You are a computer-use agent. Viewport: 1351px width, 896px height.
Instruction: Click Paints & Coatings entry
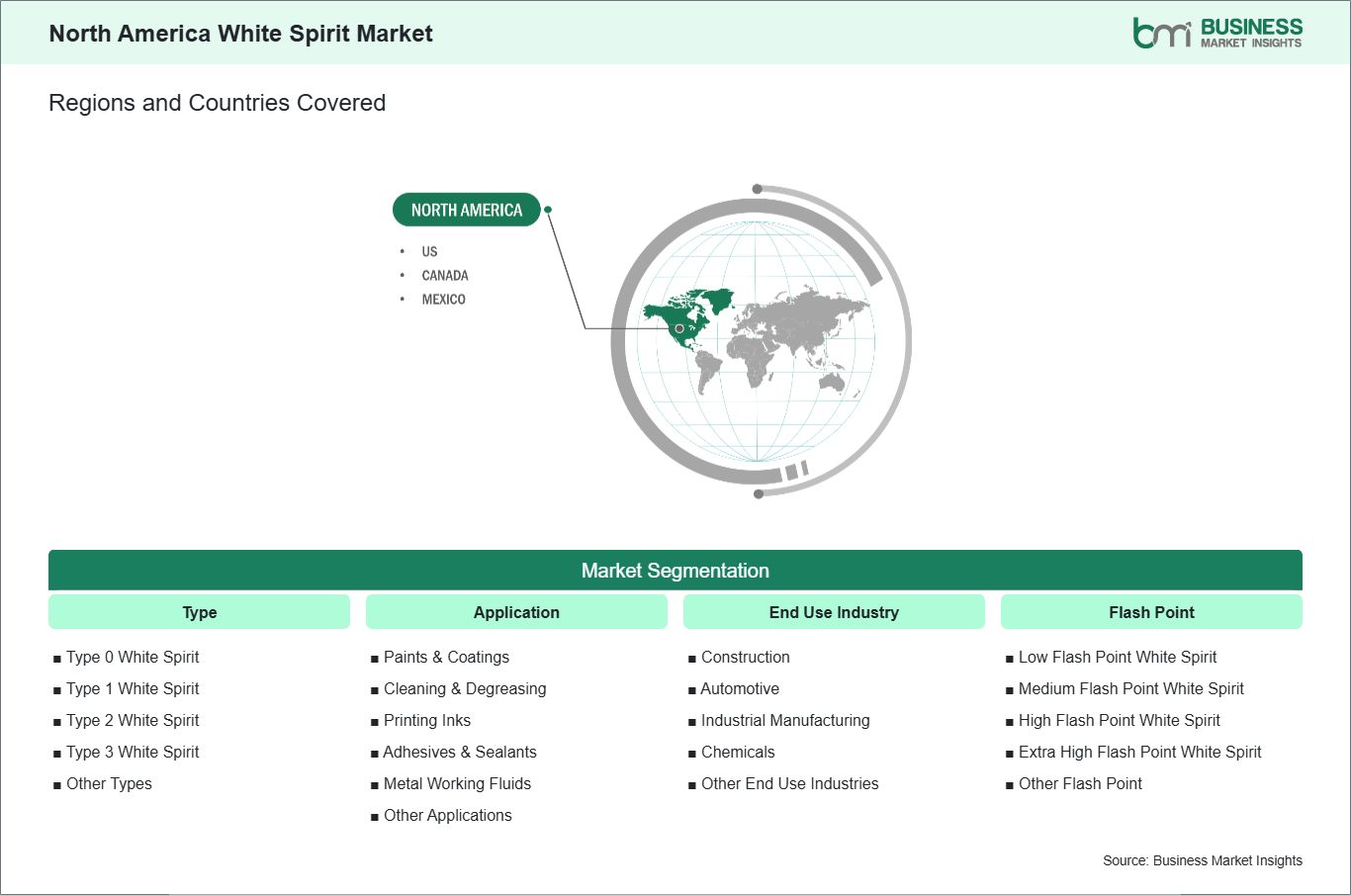446,657
